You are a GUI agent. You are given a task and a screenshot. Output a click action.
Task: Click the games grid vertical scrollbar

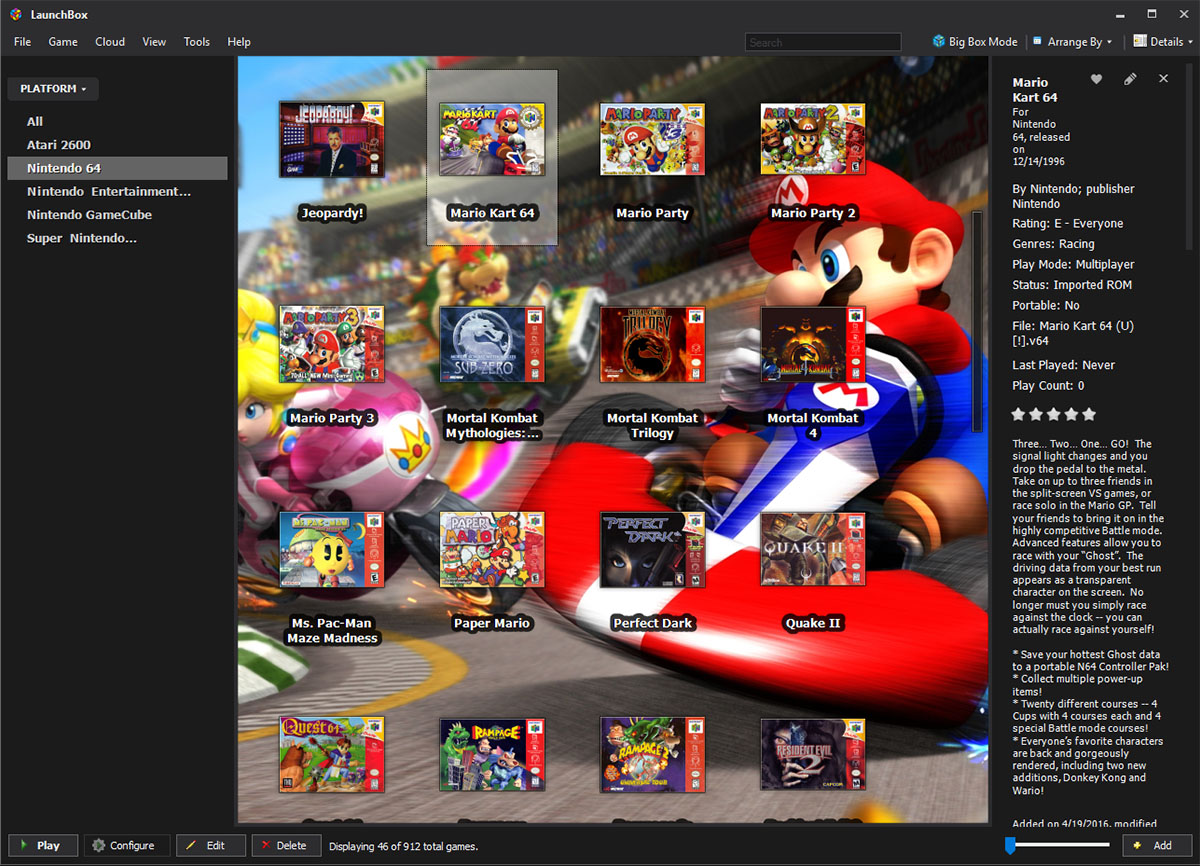click(x=977, y=322)
